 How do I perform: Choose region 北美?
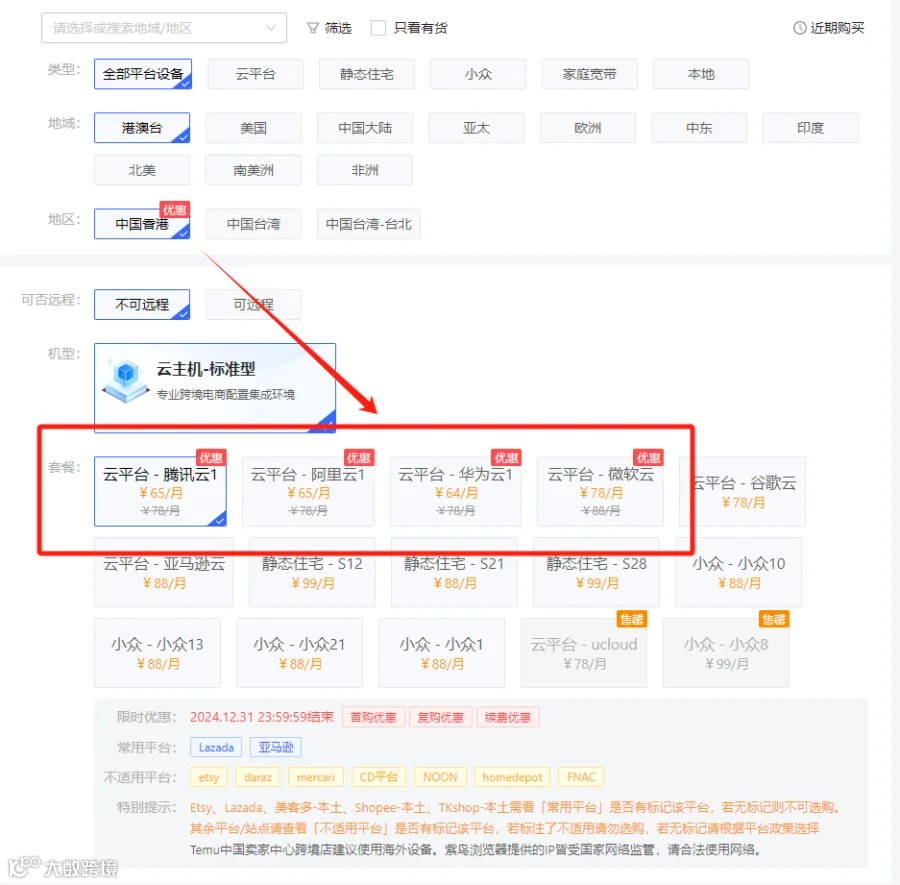coord(142,170)
